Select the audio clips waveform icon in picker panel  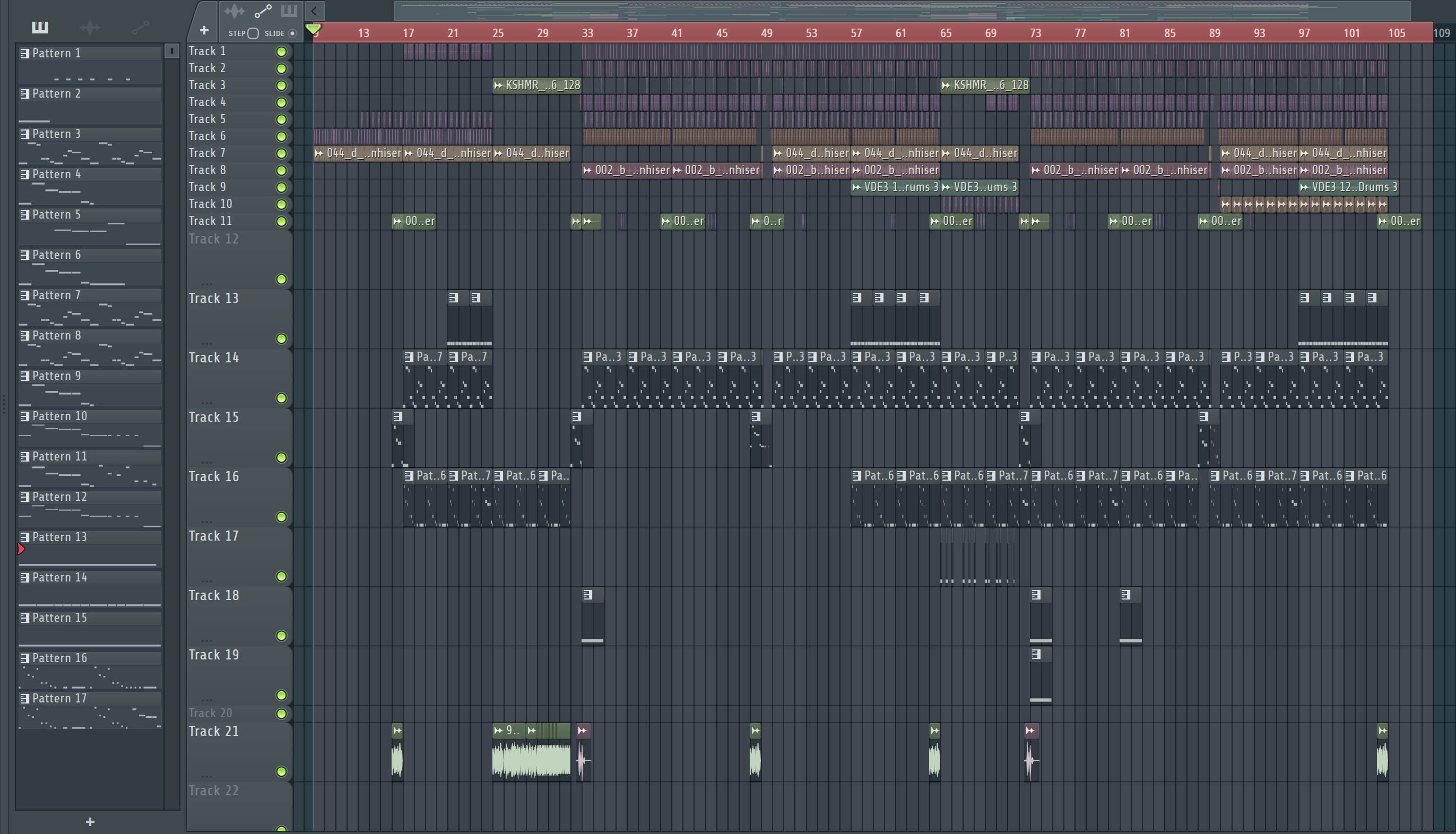click(x=90, y=27)
